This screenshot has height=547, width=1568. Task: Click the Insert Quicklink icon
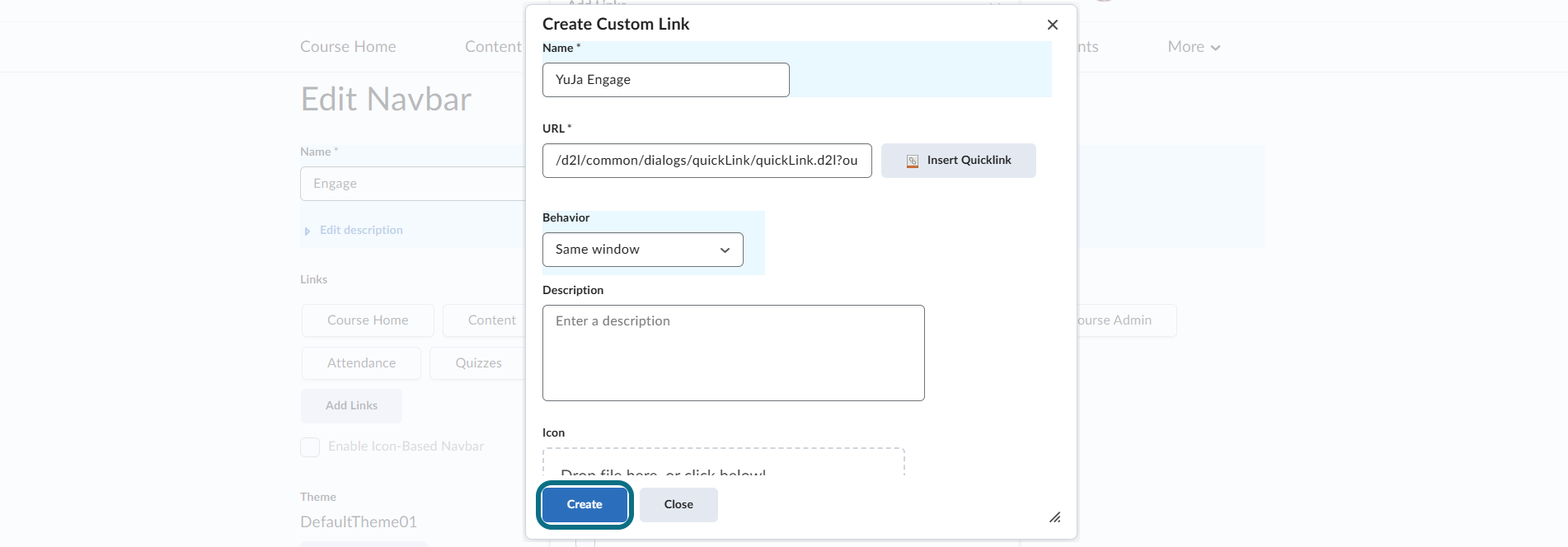913,161
